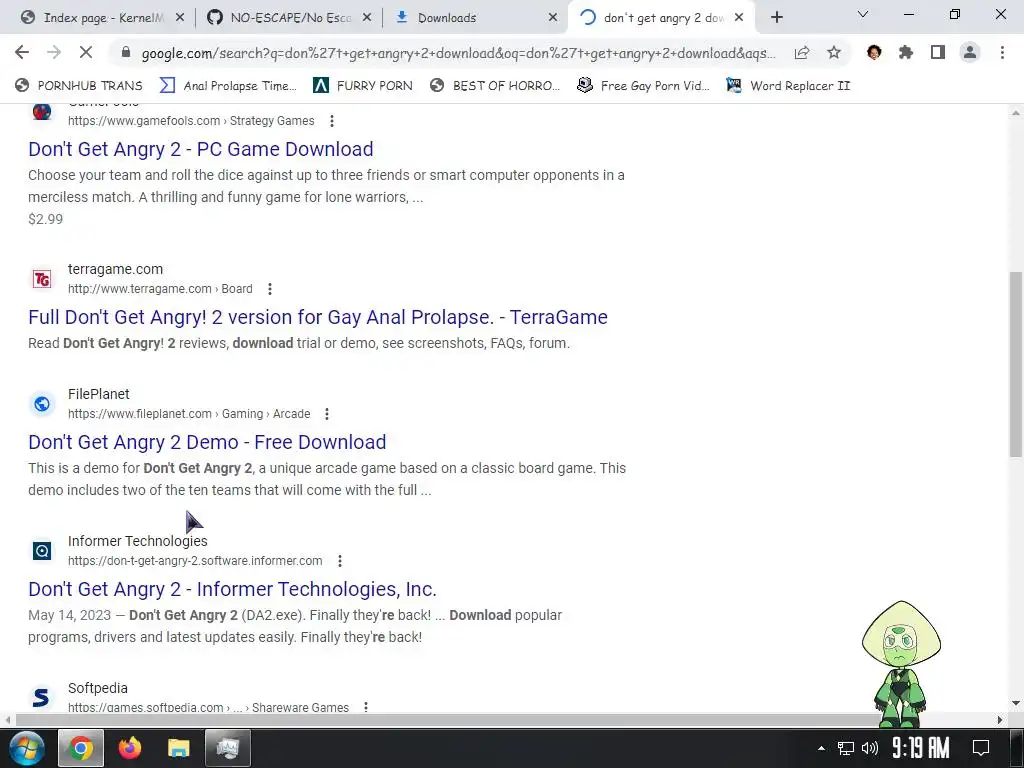Launch Firefox from the taskbar
This screenshot has height=768, width=1024.
coord(130,748)
